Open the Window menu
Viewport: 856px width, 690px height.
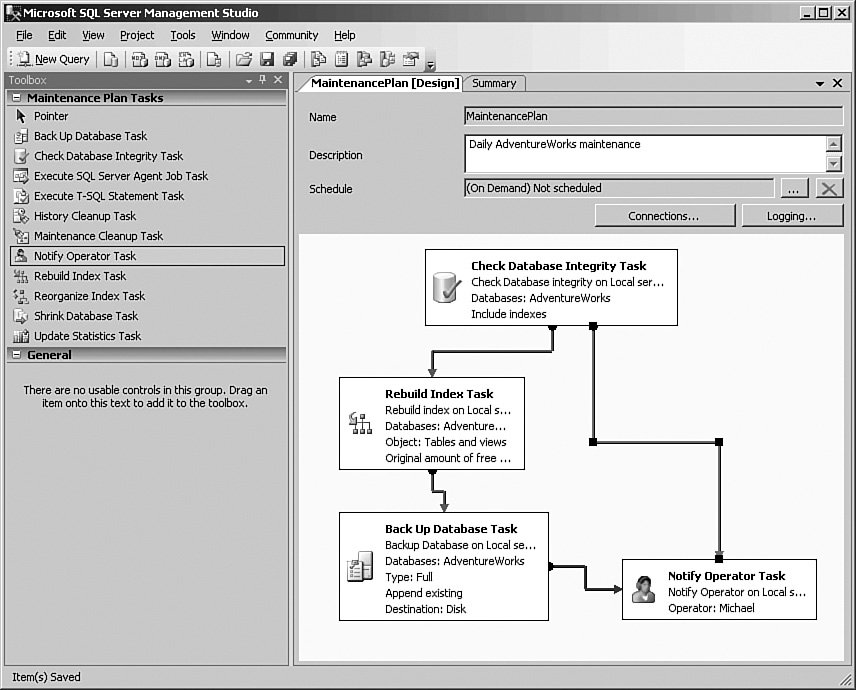(230, 35)
